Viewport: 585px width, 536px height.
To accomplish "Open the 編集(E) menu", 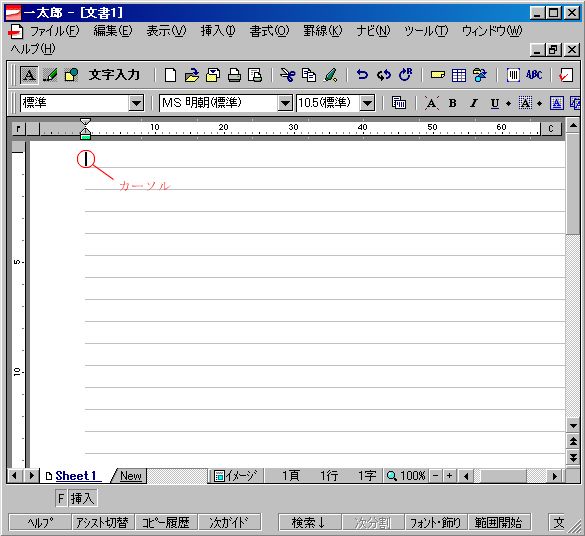I will (113, 31).
